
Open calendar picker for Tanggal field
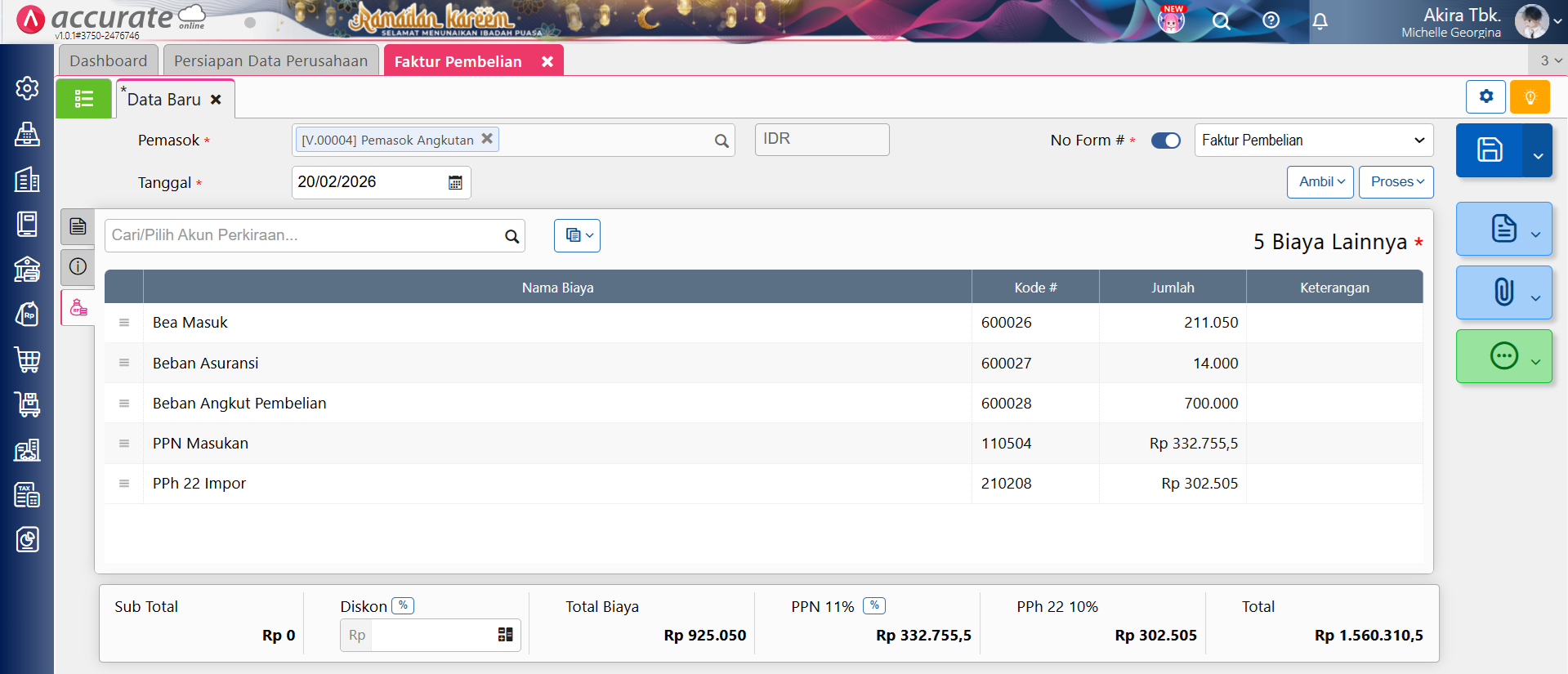click(x=455, y=183)
